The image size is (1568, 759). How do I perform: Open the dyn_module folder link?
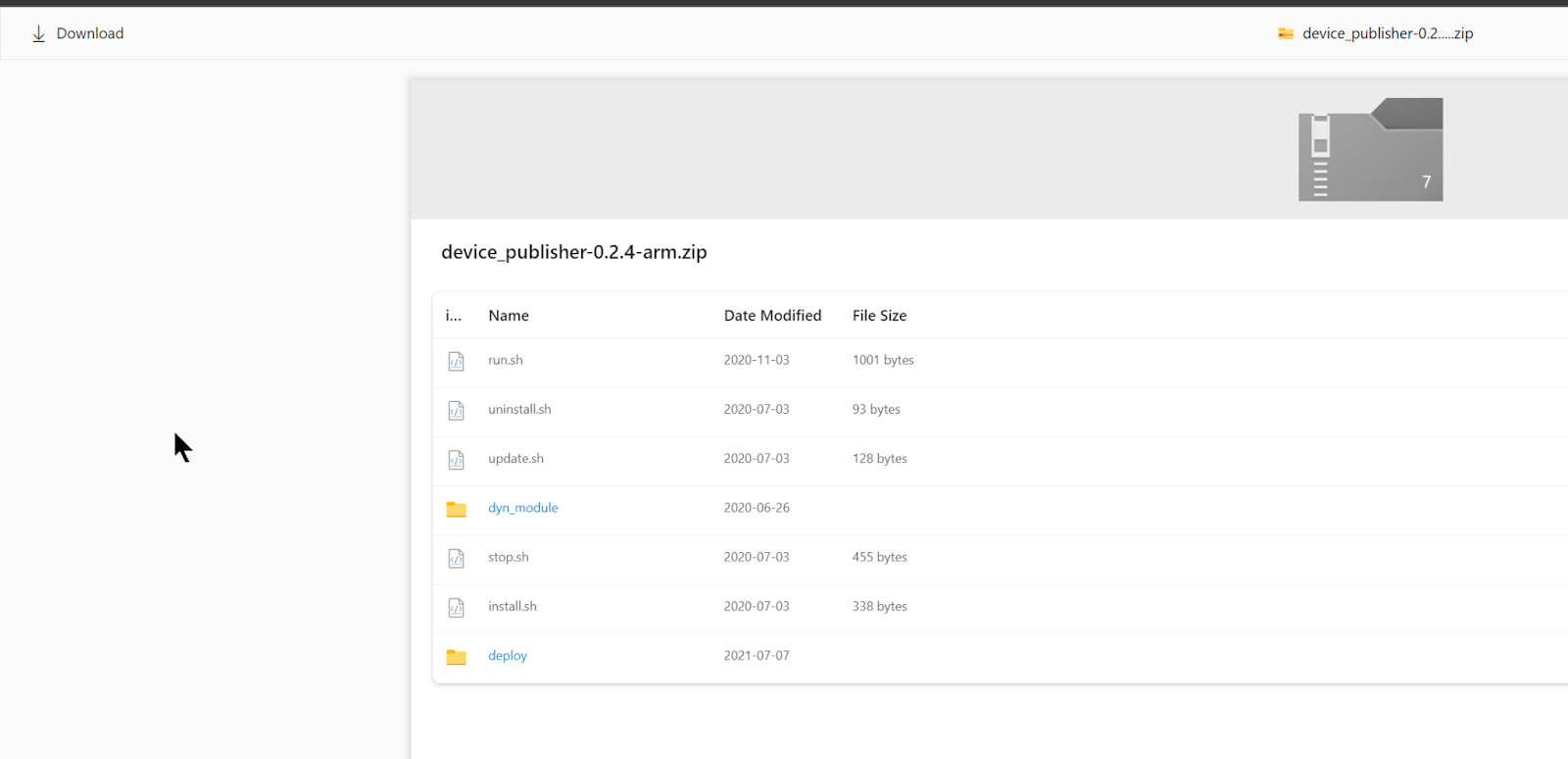click(523, 508)
